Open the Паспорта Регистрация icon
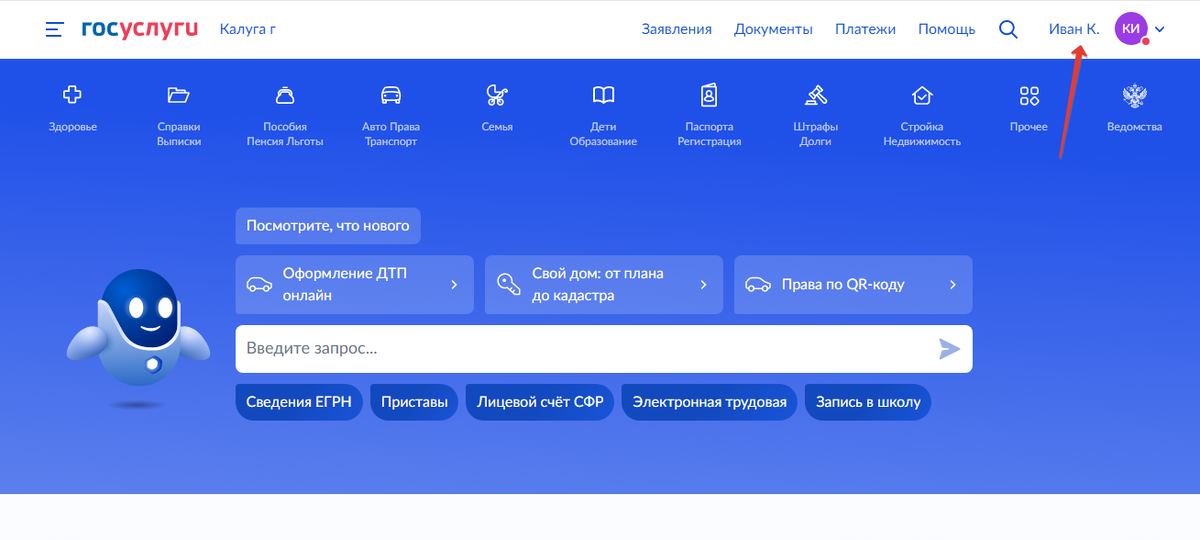 tap(709, 95)
